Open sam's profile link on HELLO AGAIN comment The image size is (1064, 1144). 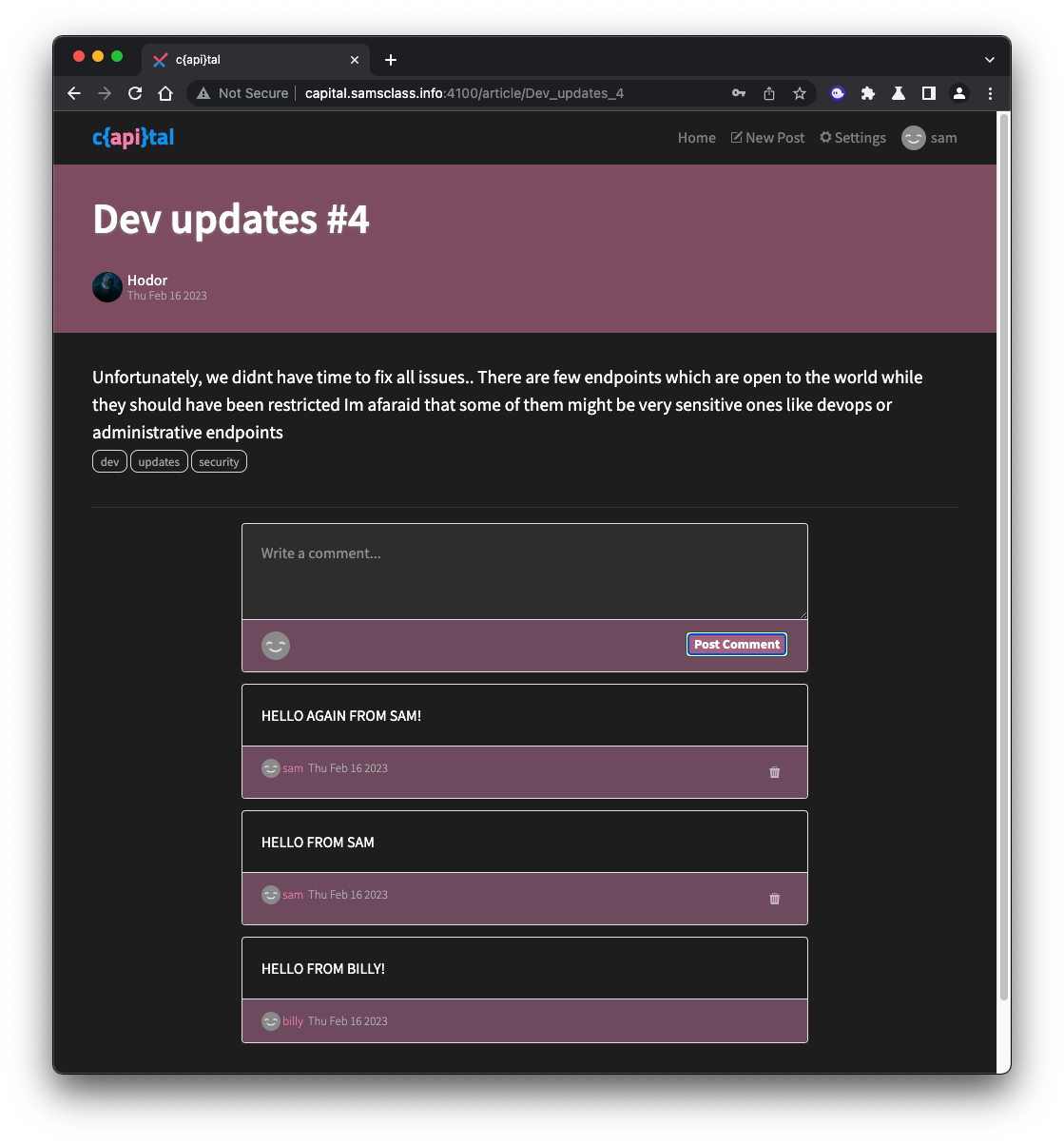293,768
